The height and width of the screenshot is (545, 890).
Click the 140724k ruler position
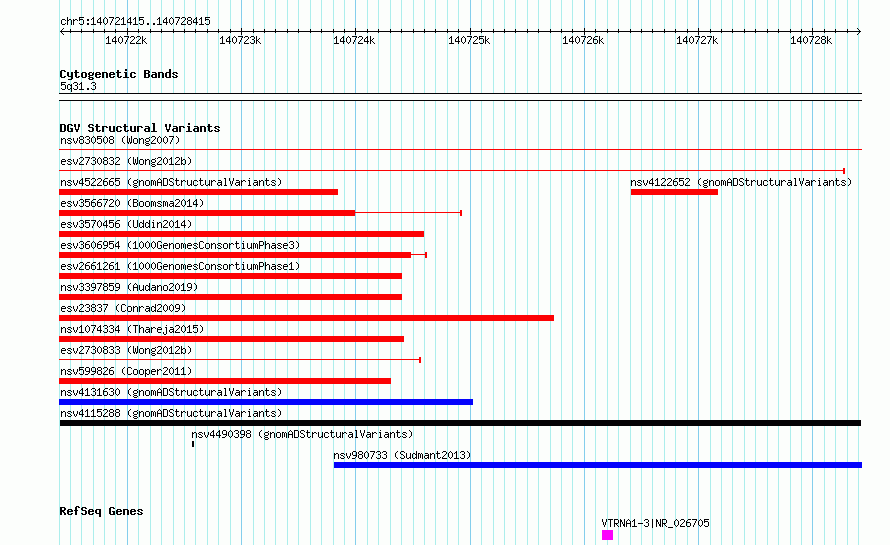tap(354, 40)
